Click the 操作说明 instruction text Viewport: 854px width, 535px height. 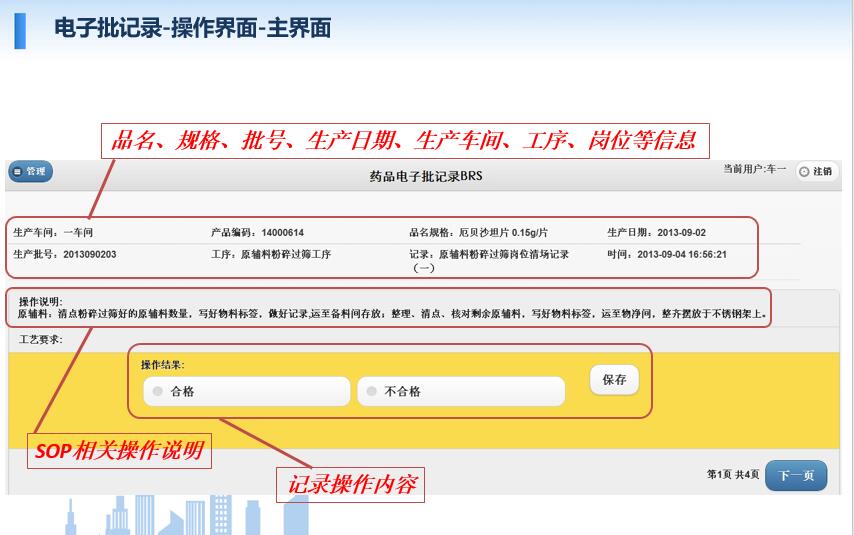(x=390, y=314)
